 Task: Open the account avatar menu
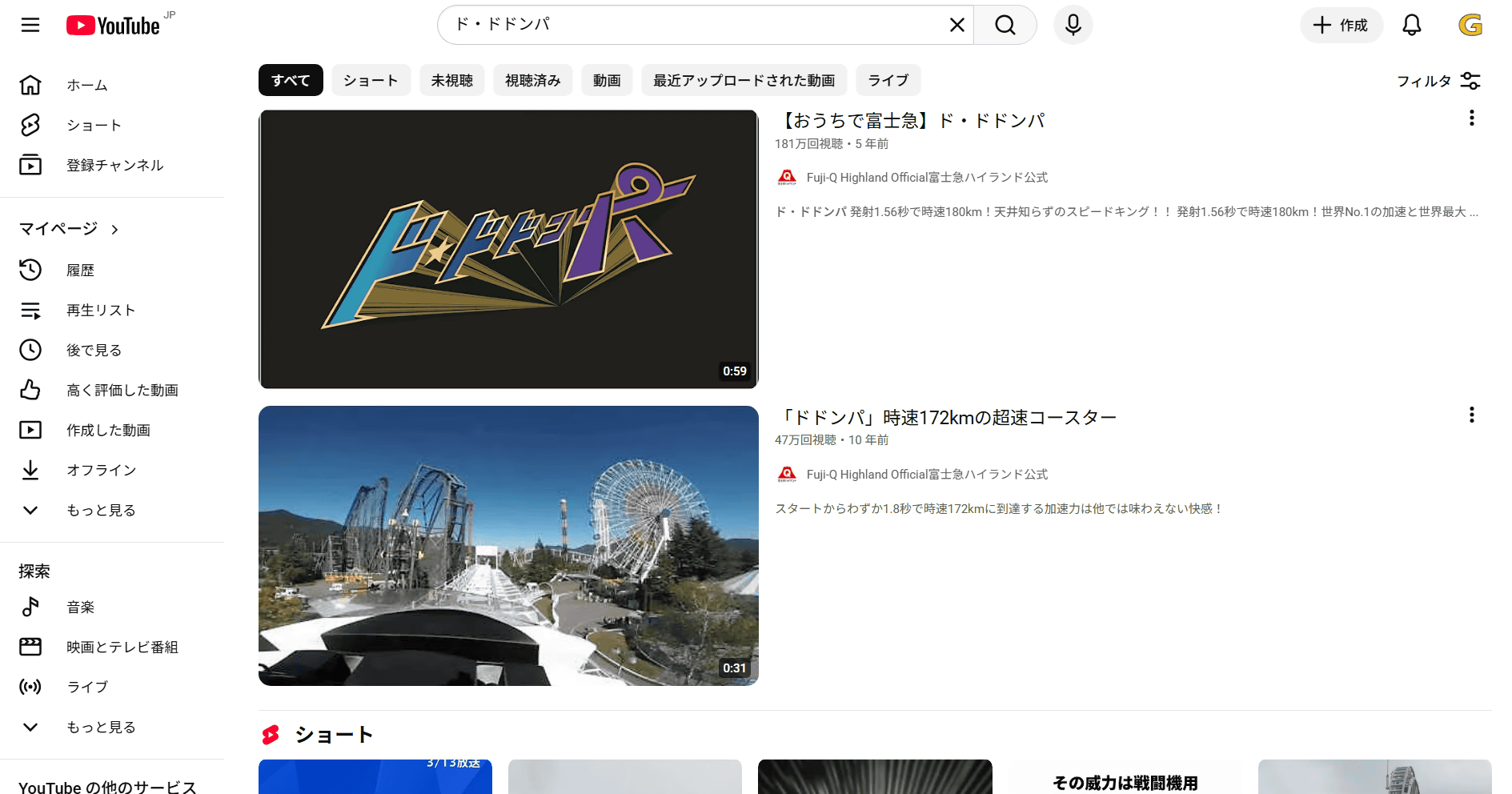[1470, 26]
